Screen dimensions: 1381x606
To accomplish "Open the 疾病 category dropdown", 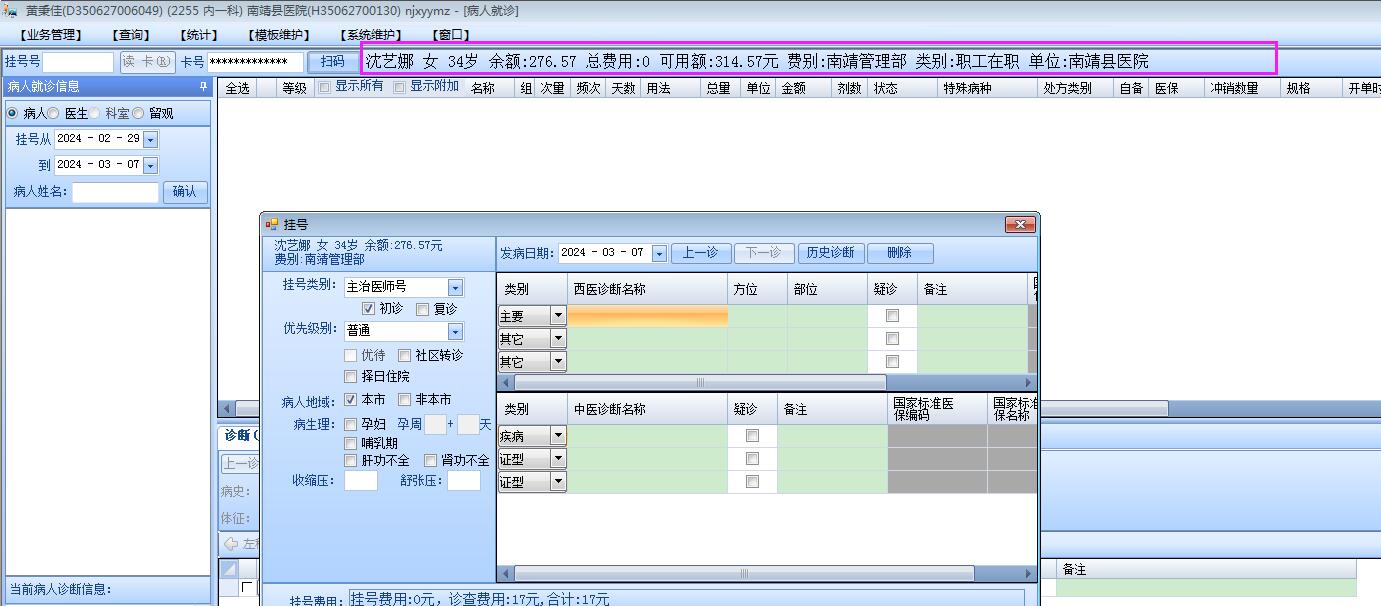I will point(558,436).
